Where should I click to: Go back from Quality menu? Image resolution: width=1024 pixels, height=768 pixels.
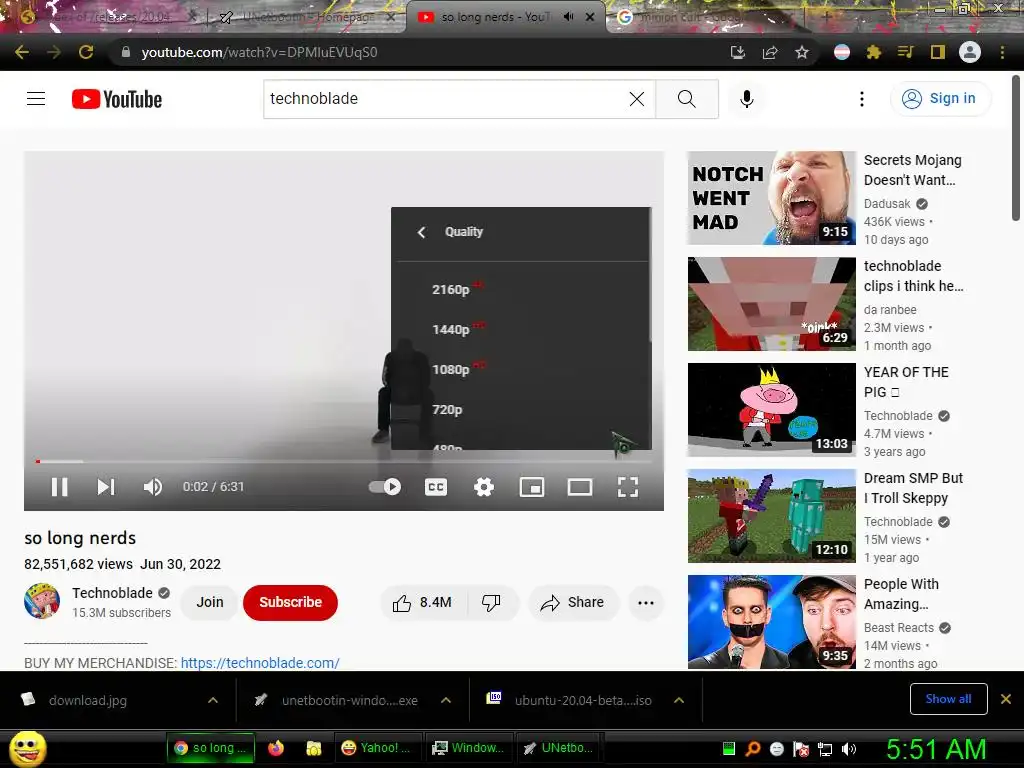click(x=421, y=232)
